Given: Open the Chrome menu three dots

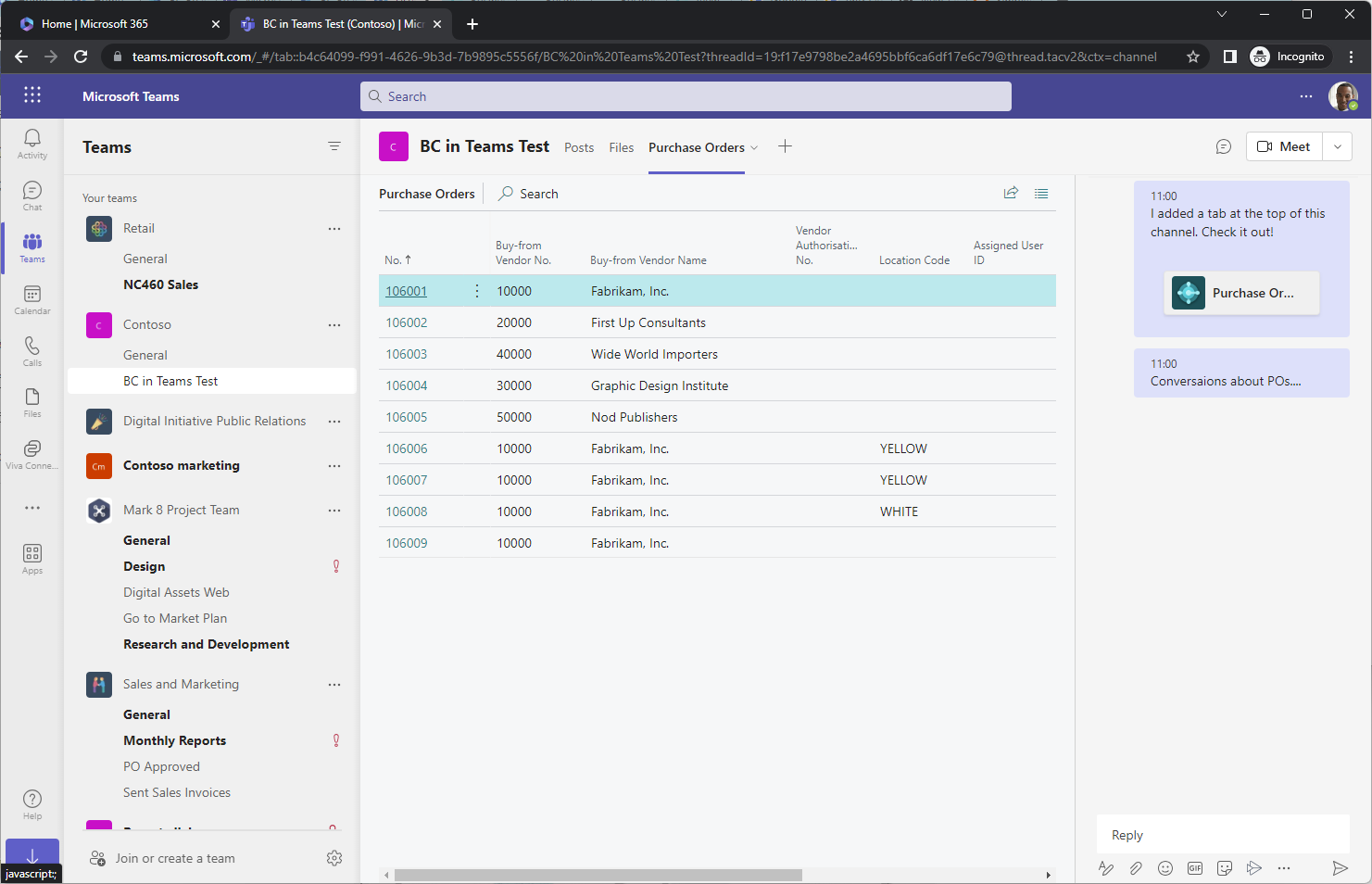Looking at the screenshot, I should point(1352,57).
